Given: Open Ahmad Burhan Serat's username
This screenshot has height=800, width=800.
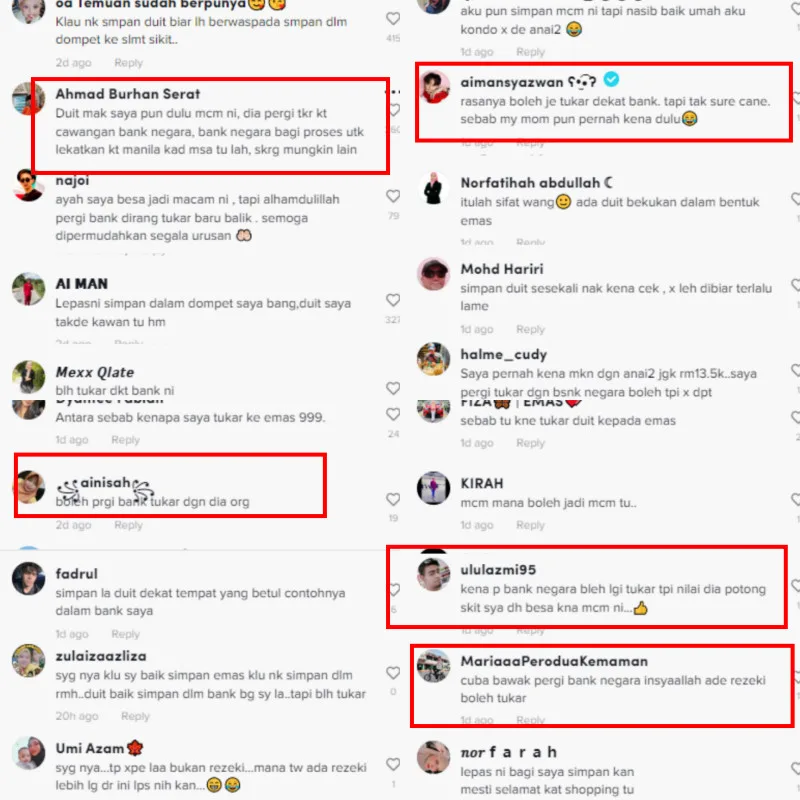Looking at the screenshot, I should click(x=128, y=94).
